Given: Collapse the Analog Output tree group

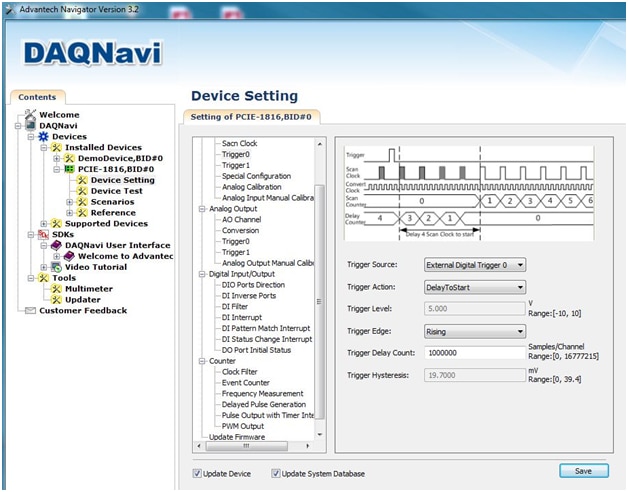Looking at the screenshot, I should tap(202, 209).
